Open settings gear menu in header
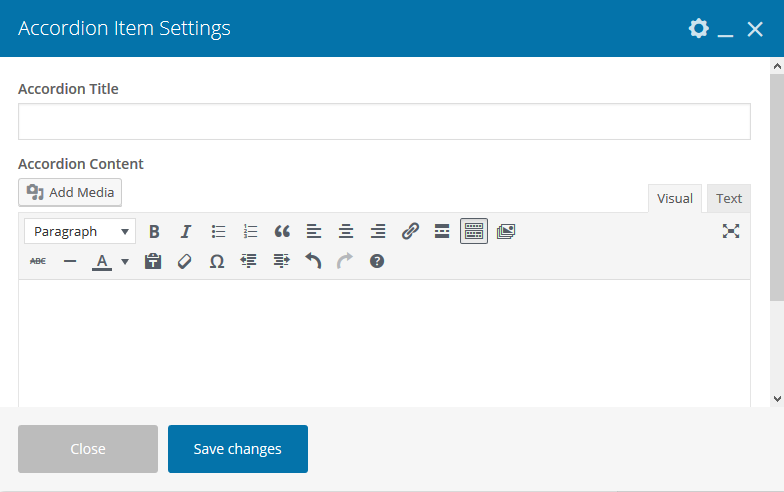 point(698,29)
